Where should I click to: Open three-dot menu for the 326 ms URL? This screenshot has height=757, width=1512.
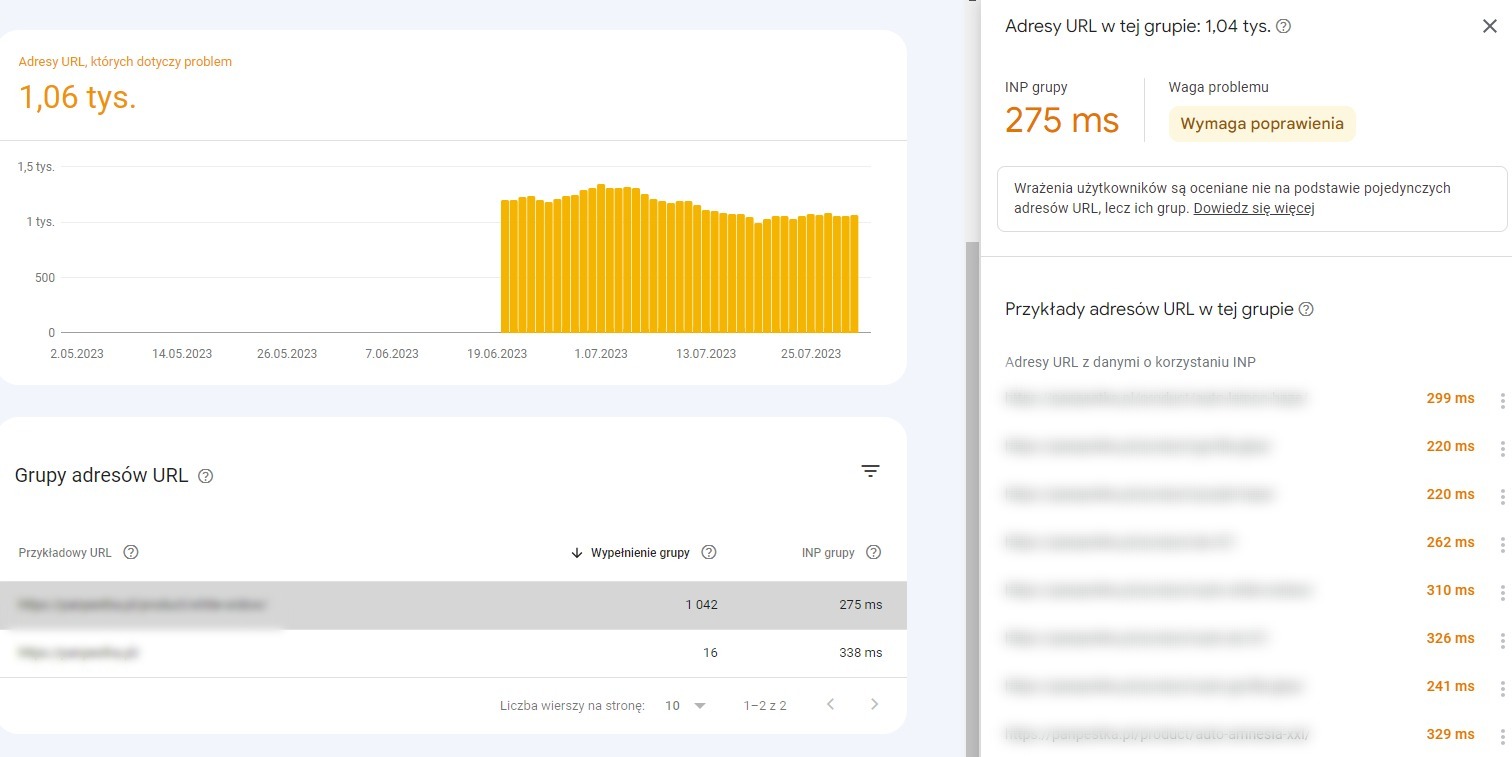[x=1502, y=640]
